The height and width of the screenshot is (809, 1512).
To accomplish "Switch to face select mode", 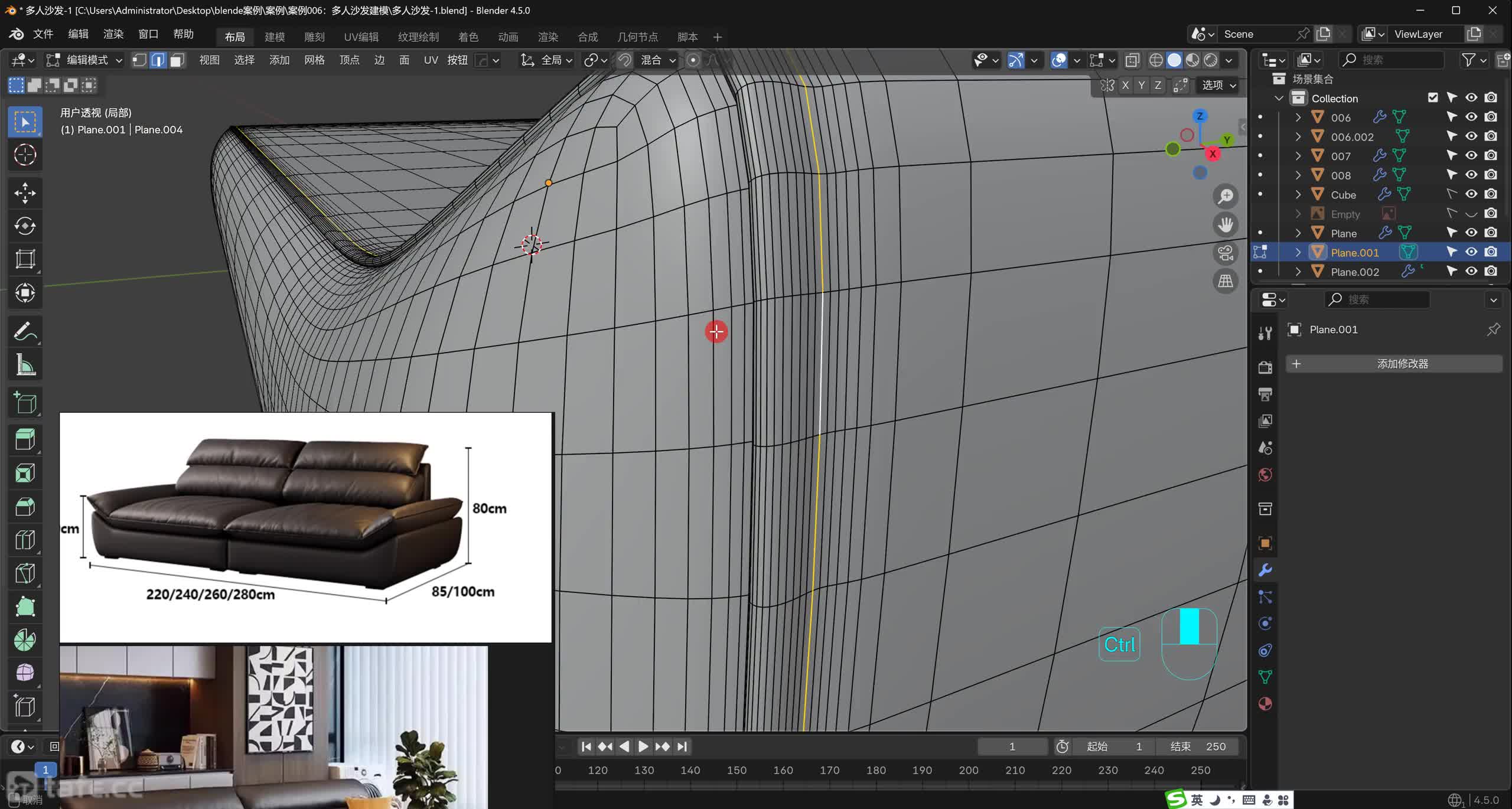I will [177, 60].
